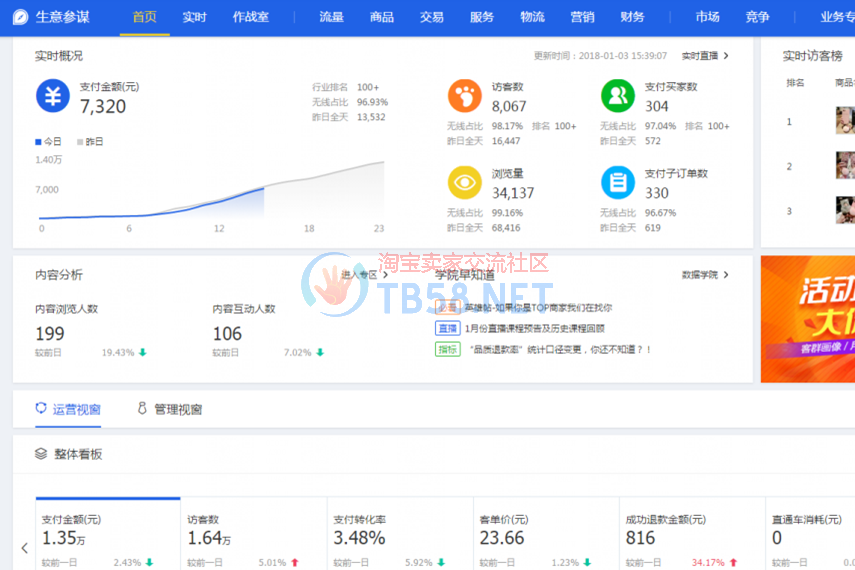Click the 昨日 legend marker
This screenshot has width=855, height=570.
coord(80,142)
